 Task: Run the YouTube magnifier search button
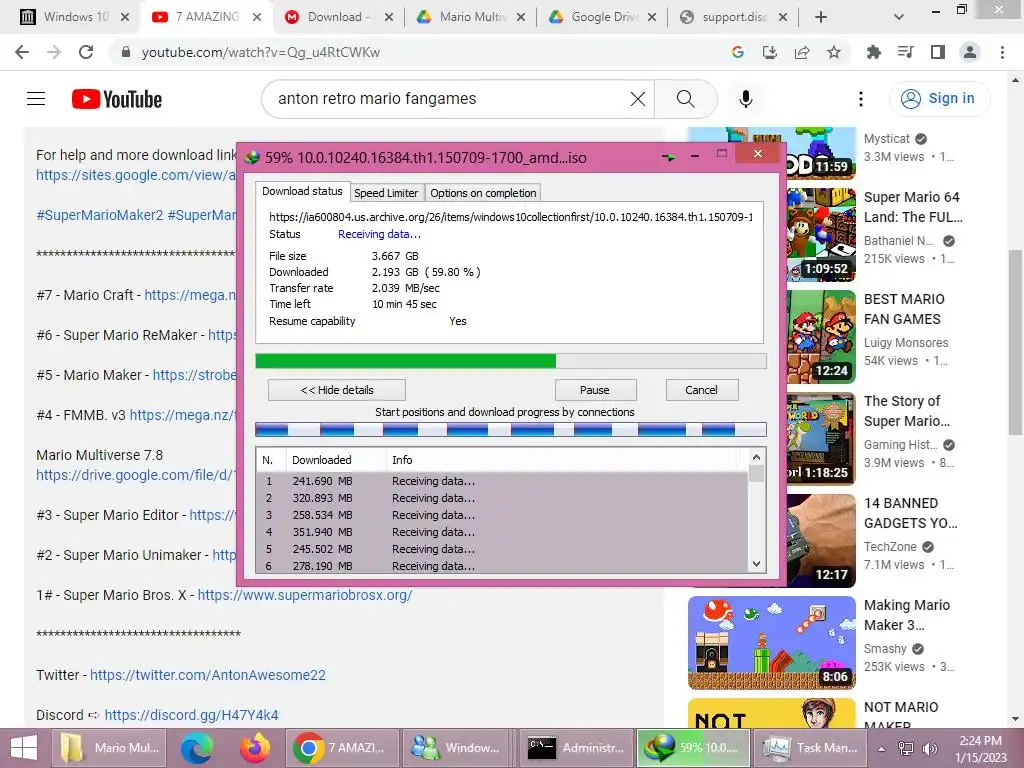coord(685,99)
